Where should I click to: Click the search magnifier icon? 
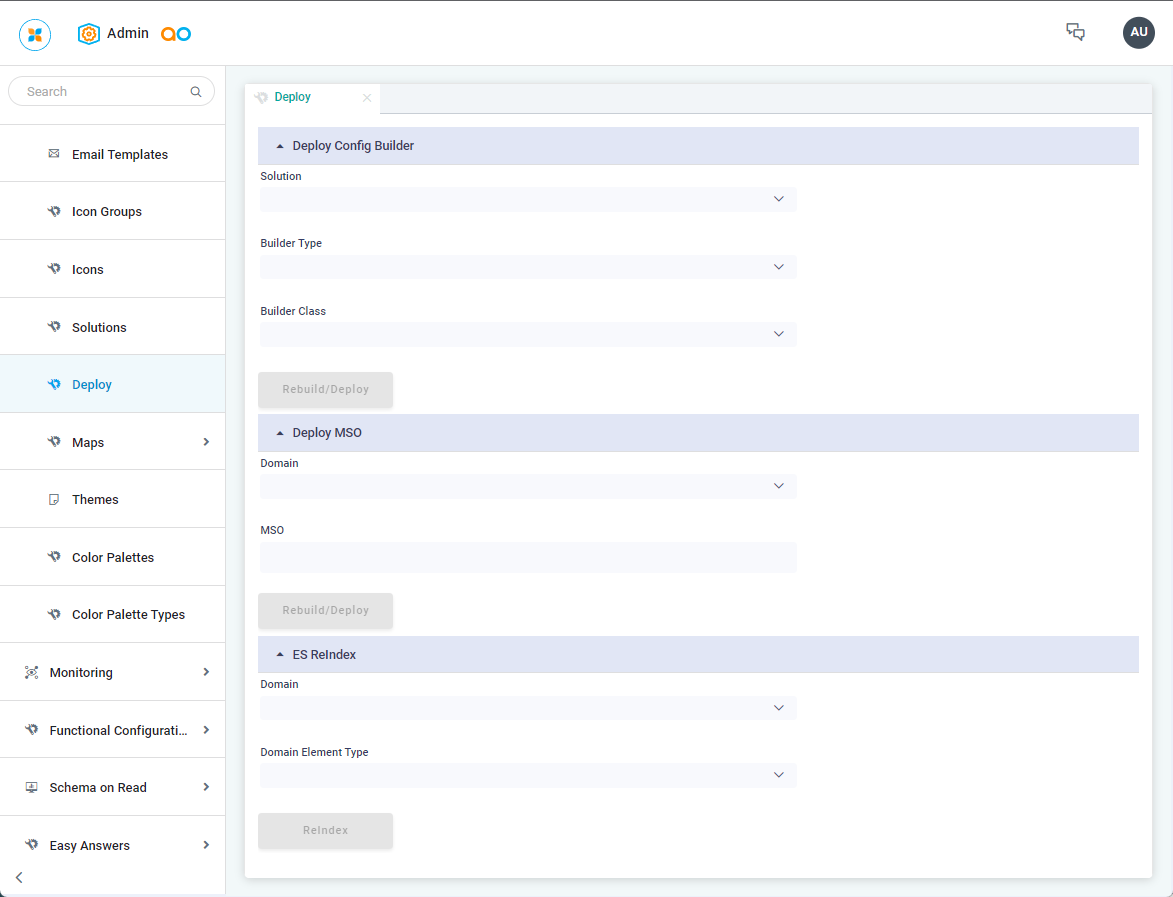point(196,92)
